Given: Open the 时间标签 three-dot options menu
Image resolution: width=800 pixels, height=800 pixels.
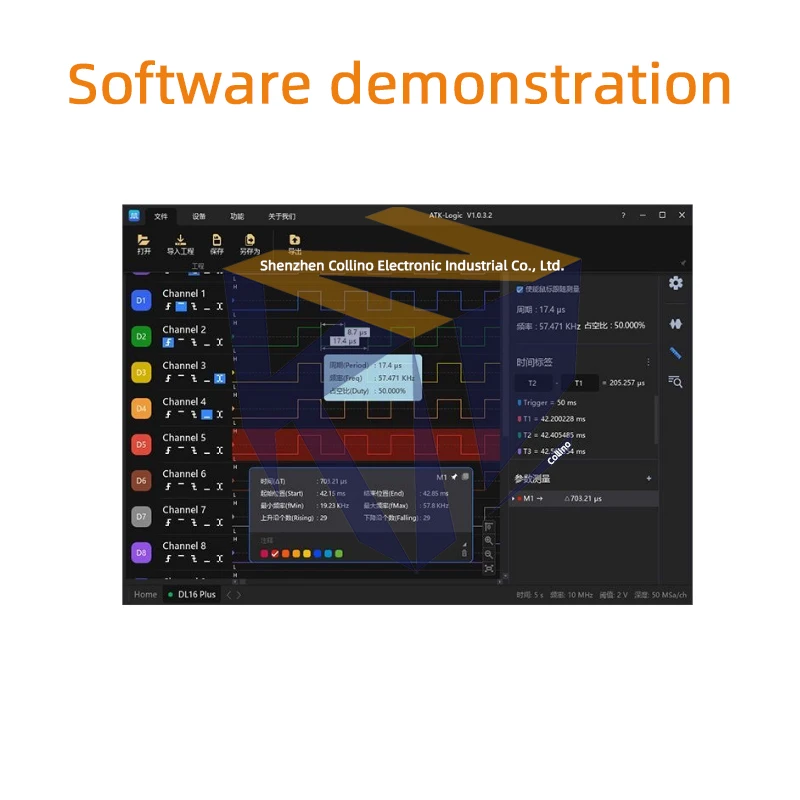Looking at the screenshot, I should pos(648,362).
